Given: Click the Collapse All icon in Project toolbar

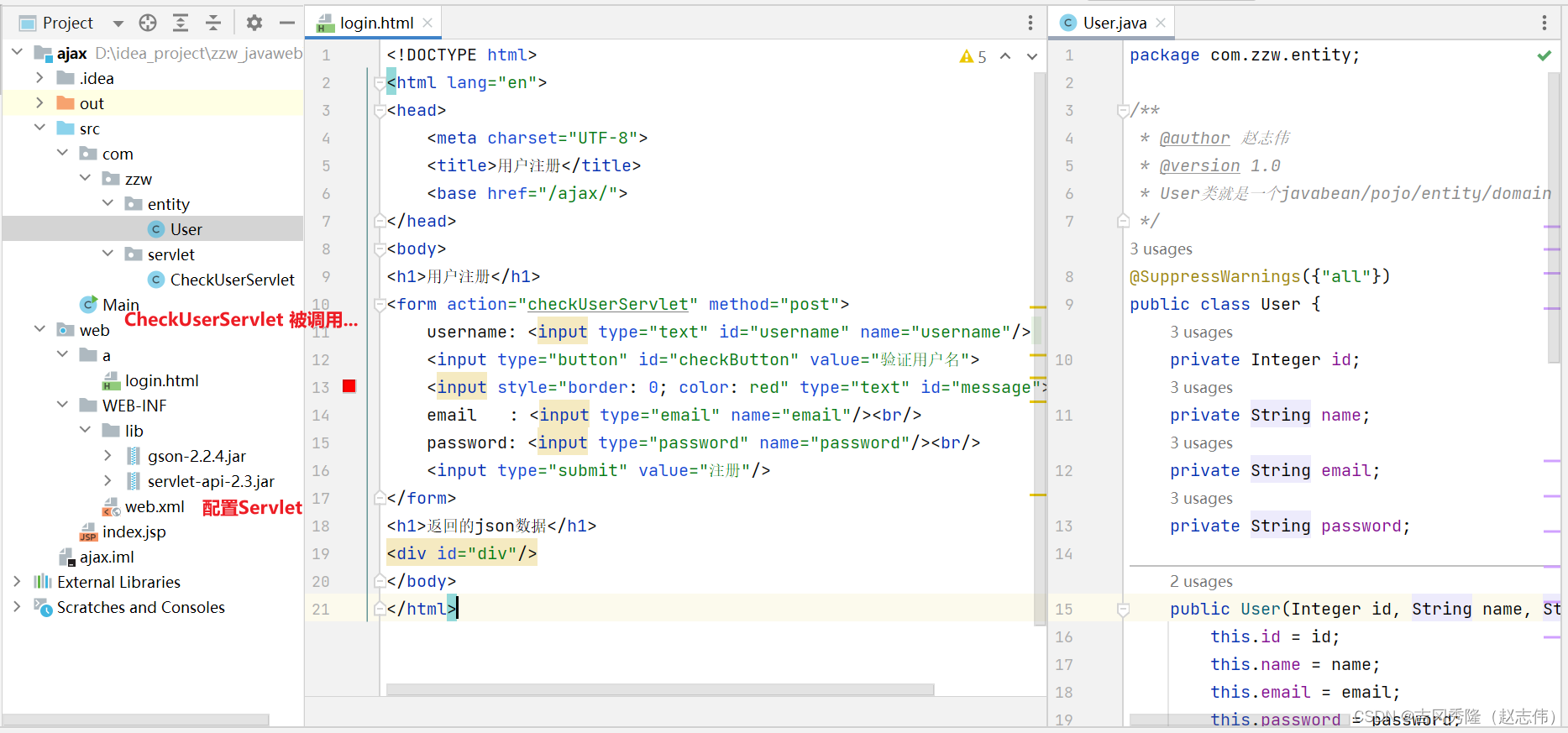Looking at the screenshot, I should click(212, 23).
